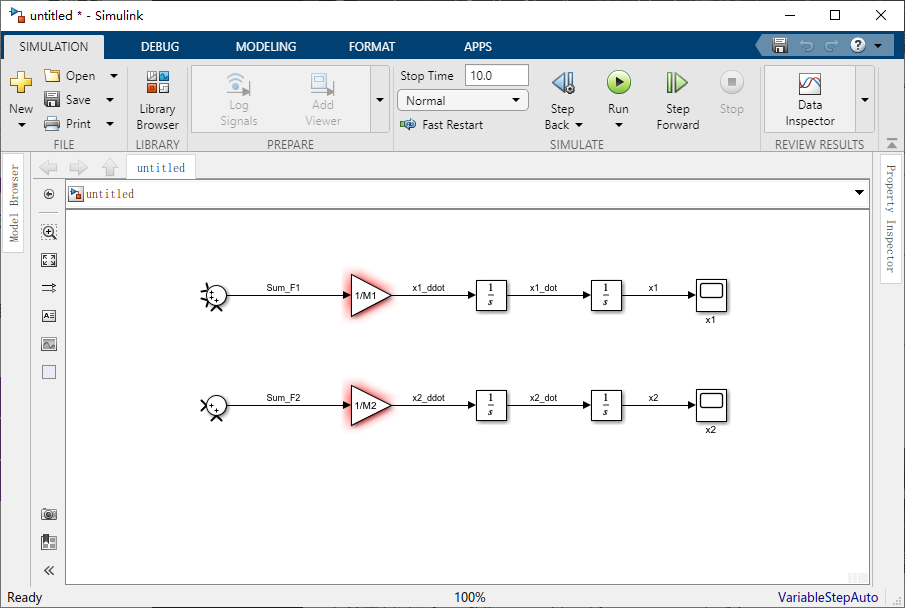905x608 pixels.
Task: Run the simulation with the green play button
Action: point(619,83)
